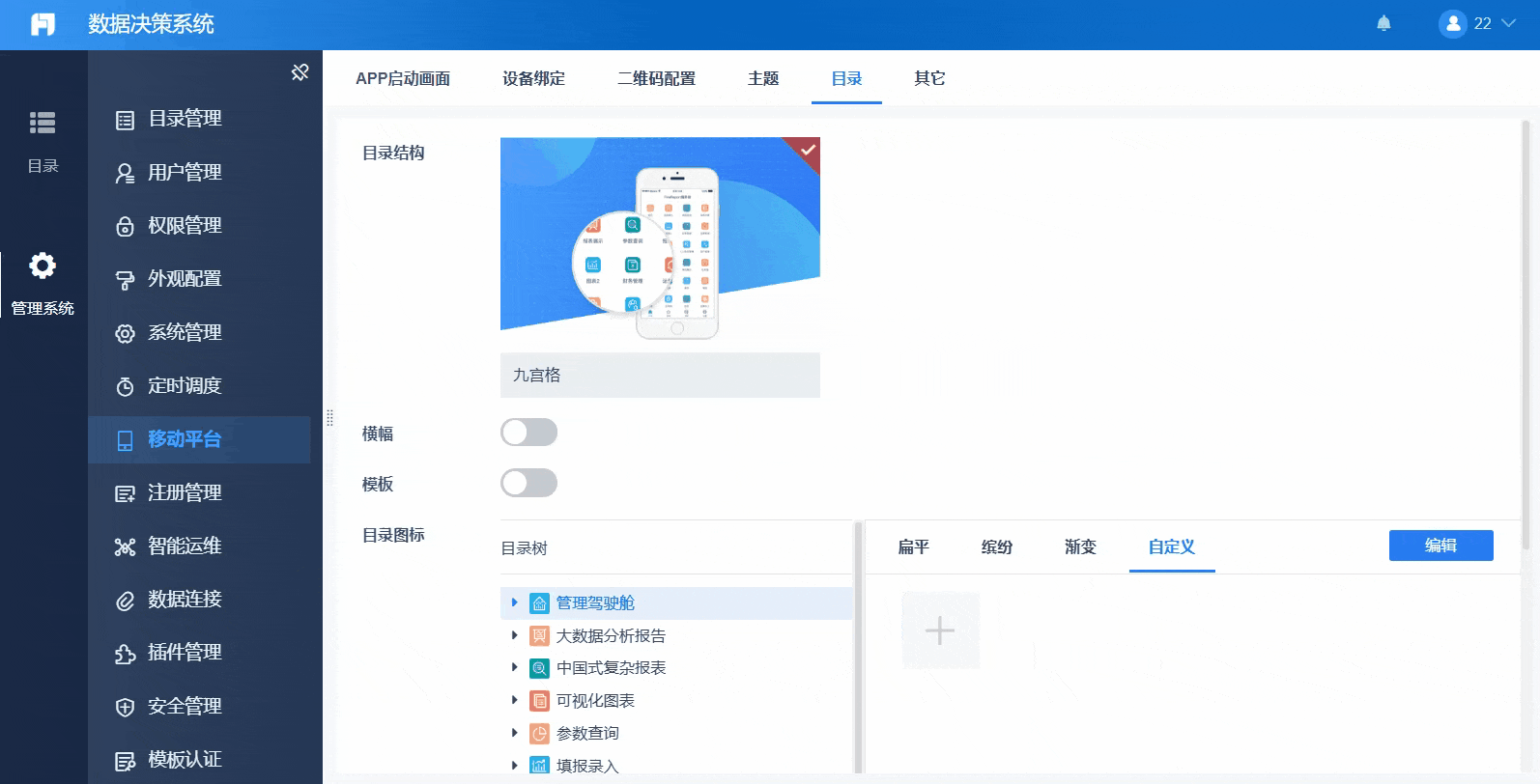Click the FineReport logo icon
The image size is (1540, 784).
pos(43,24)
